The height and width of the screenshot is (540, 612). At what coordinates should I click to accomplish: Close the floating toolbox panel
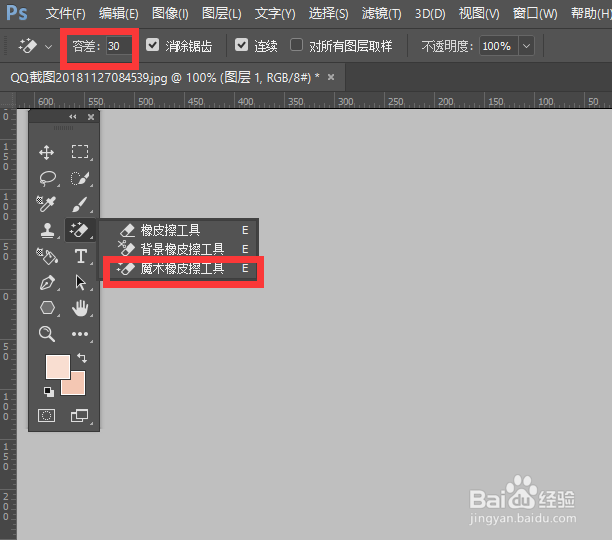pyautogui.click(x=91, y=117)
